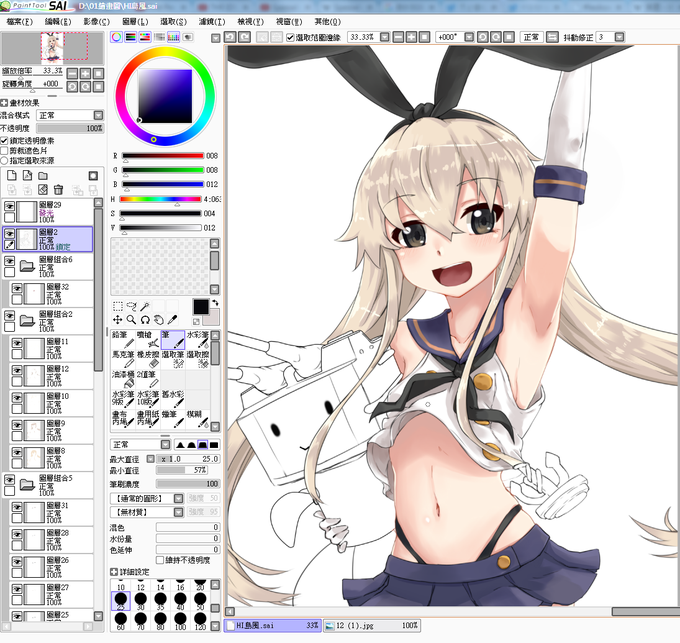This screenshot has height=643, width=680.
Task: Hide layer 圖層29
Action: 9,206
